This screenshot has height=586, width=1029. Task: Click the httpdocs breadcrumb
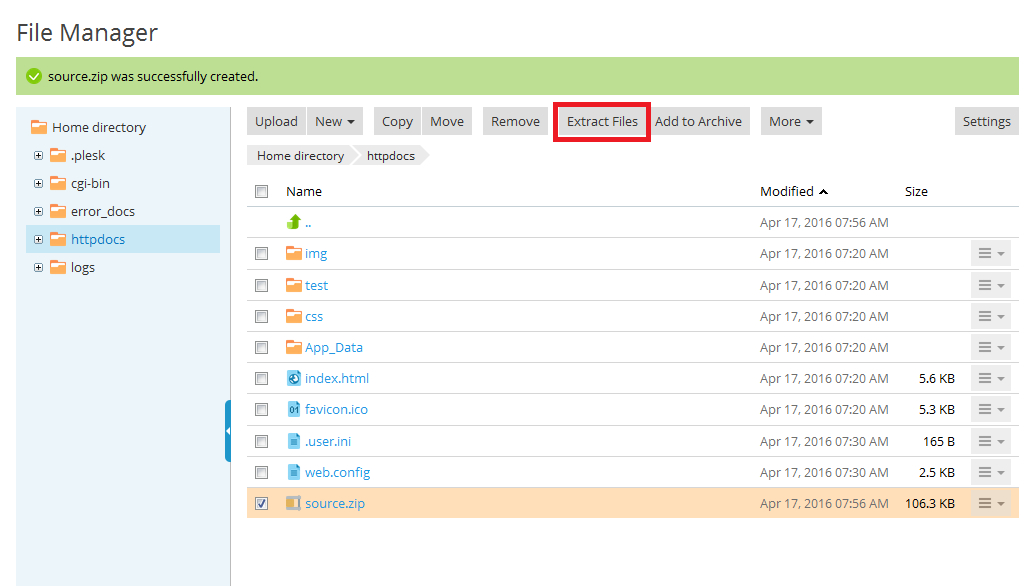(x=391, y=156)
